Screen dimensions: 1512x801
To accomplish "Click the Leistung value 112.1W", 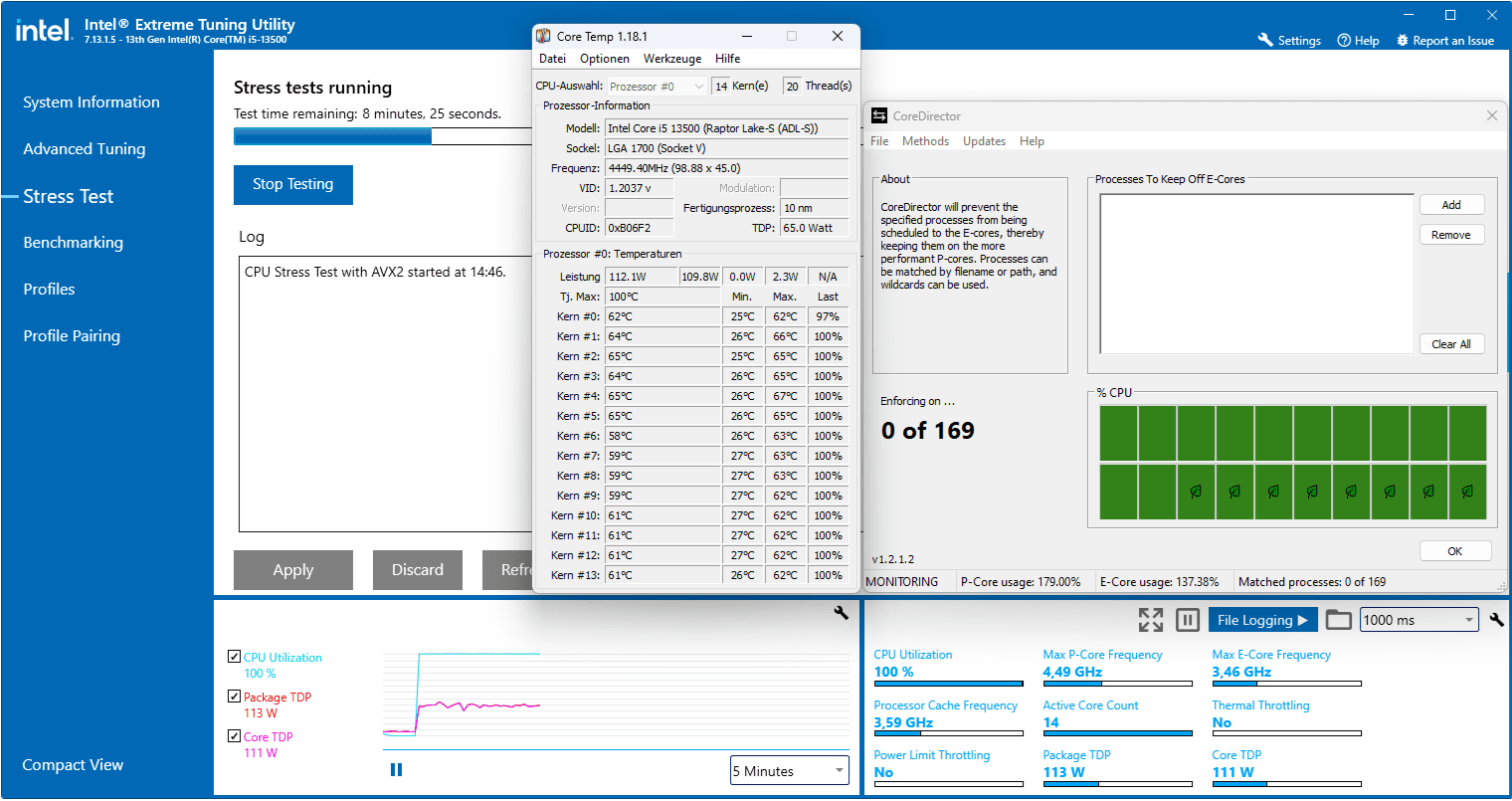I will click(641, 277).
